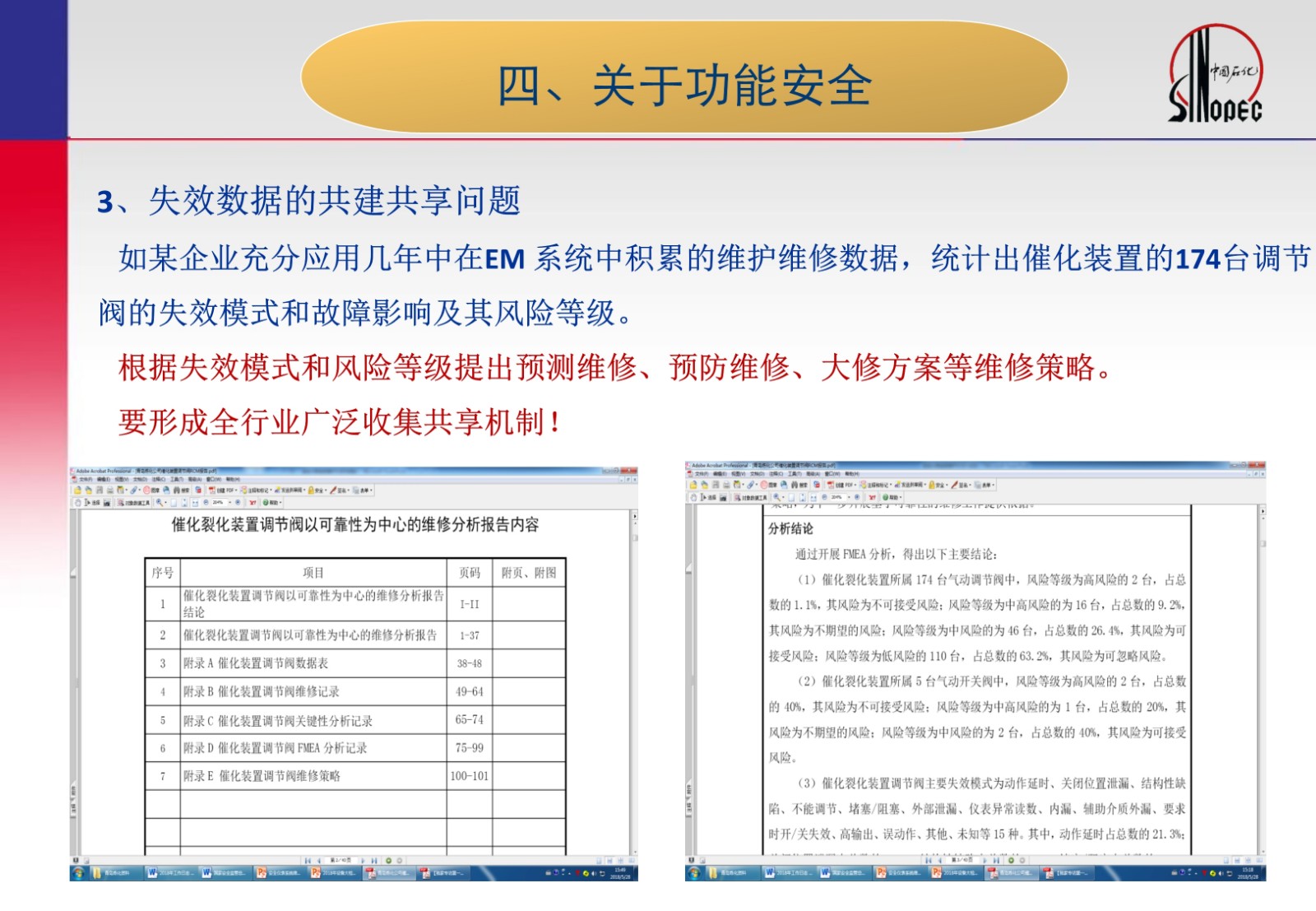Click vertical scrollbar of right Acrobat window
Screen dimensions: 1316x911
tap(1263, 683)
